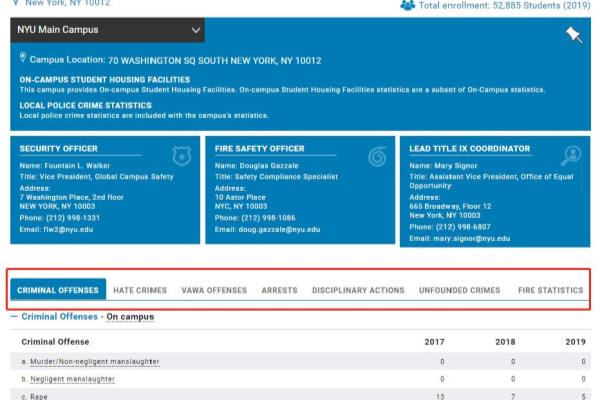Click the 2017 Rape value 13

(440, 397)
